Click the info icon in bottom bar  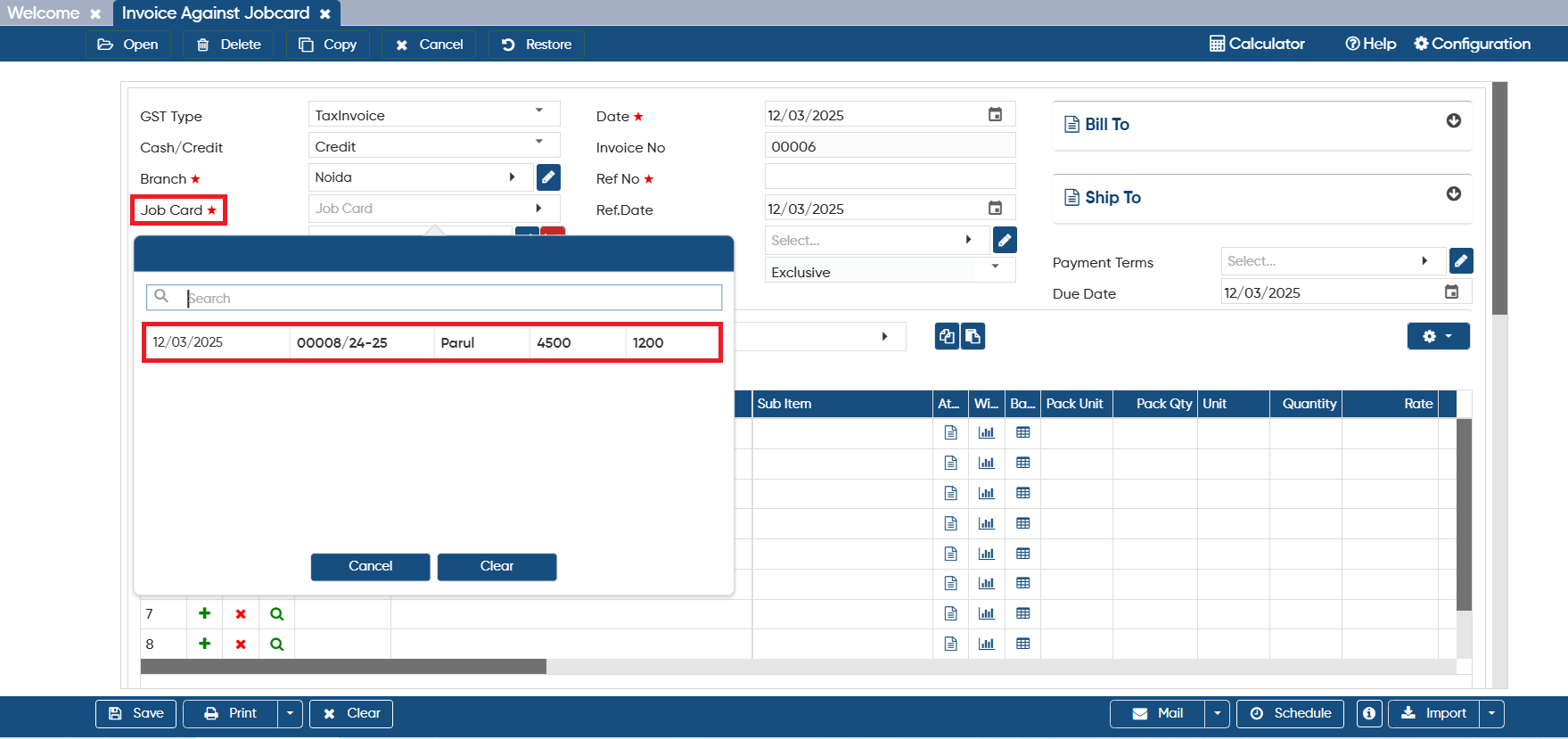pyautogui.click(x=1369, y=713)
